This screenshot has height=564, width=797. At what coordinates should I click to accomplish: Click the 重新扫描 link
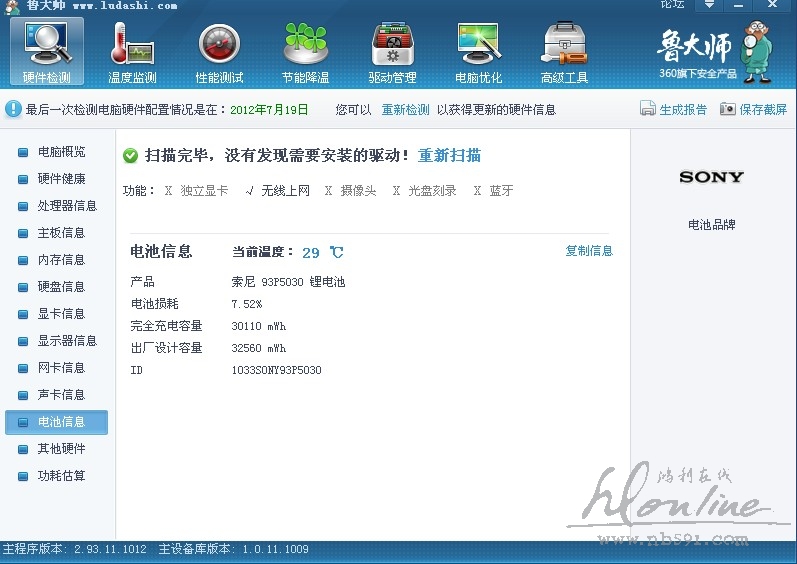(x=449, y=155)
